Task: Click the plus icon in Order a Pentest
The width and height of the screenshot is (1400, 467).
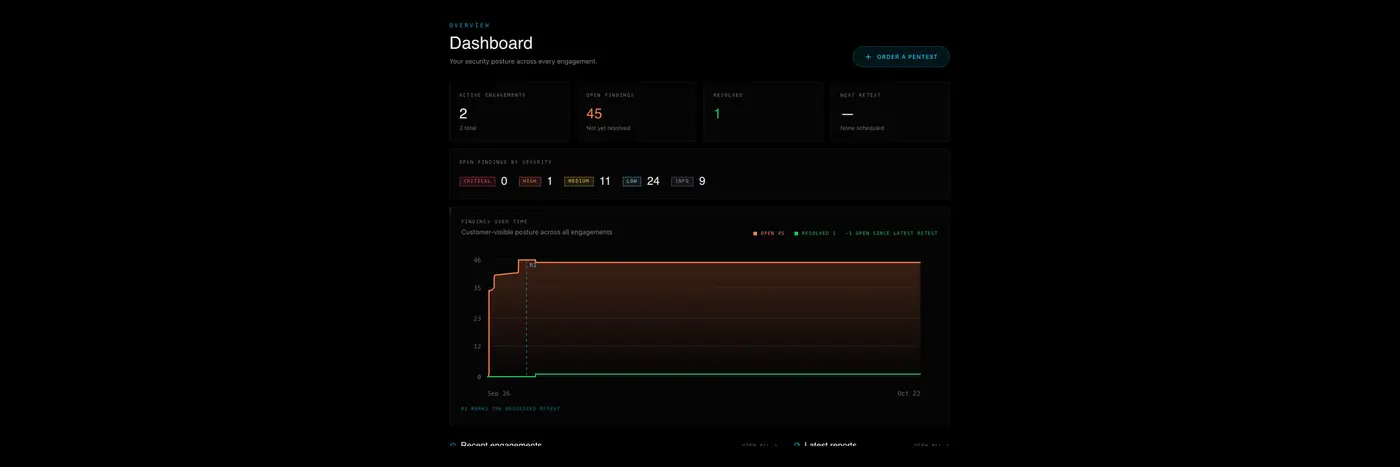Action: tap(868, 57)
